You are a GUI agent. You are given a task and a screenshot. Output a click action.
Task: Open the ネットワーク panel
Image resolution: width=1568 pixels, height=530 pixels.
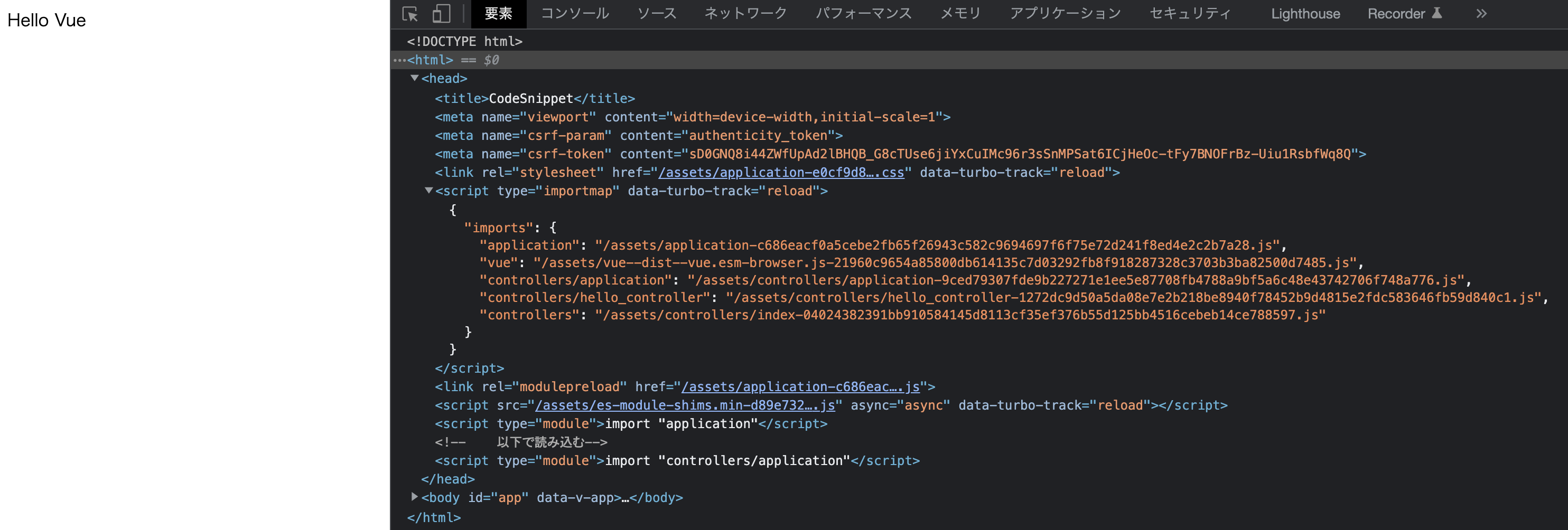tap(745, 13)
